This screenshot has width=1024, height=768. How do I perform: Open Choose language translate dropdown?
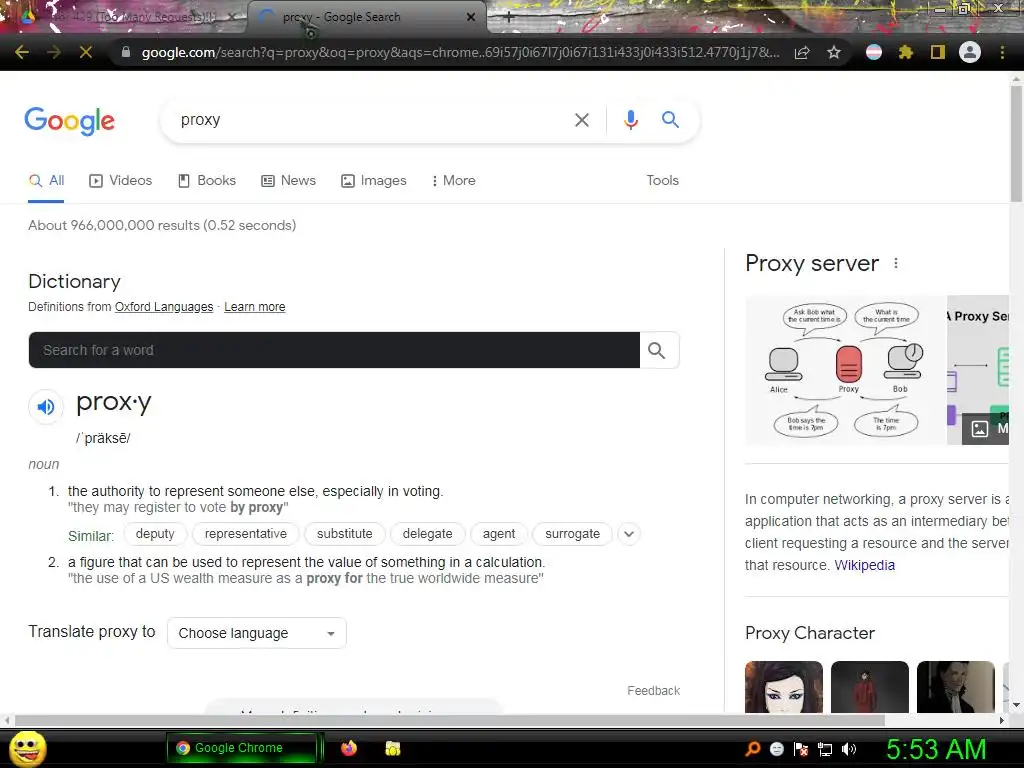coord(257,633)
